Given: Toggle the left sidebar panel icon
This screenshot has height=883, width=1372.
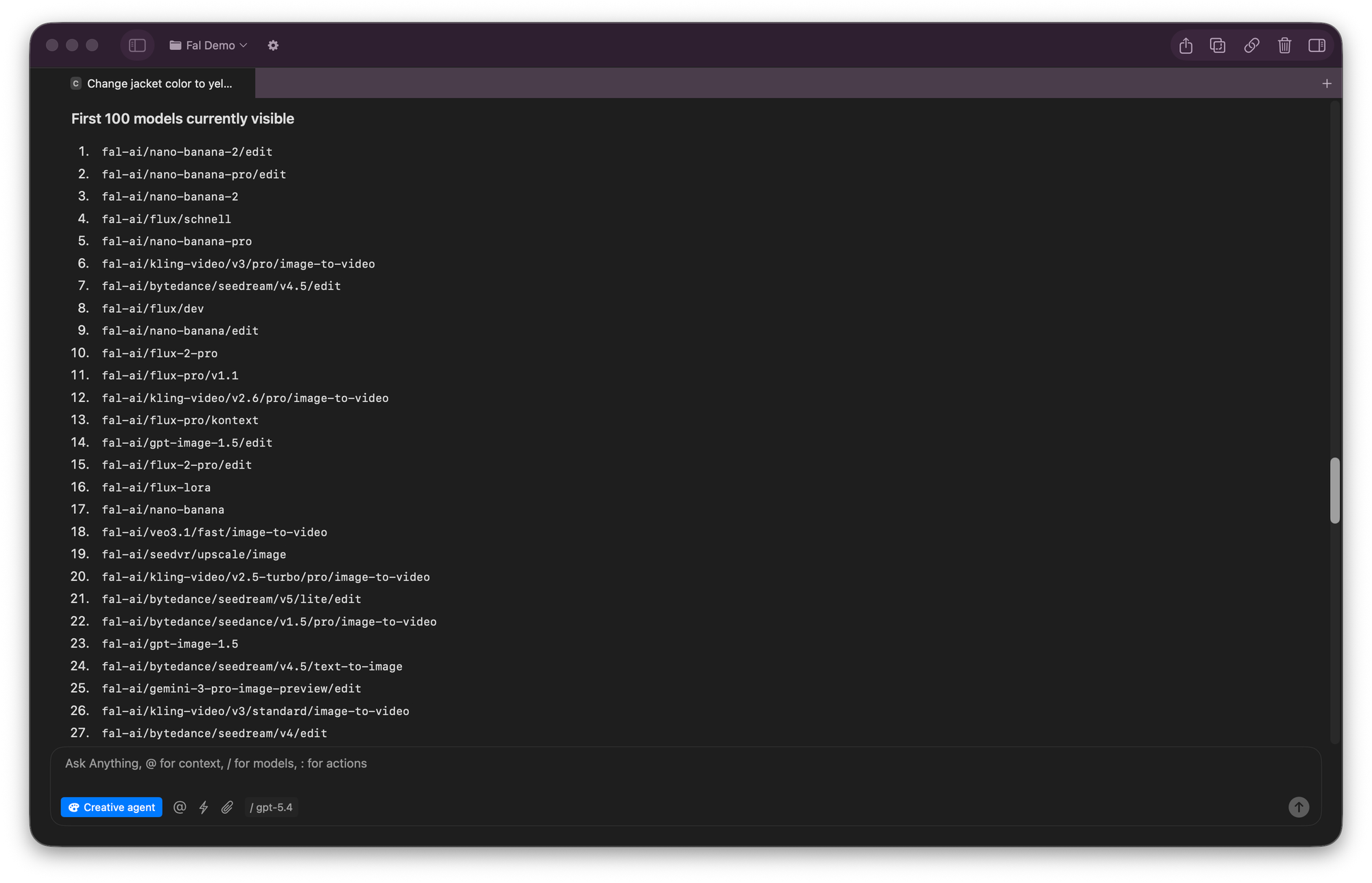Looking at the screenshot, I should click(x=137, y=45).
